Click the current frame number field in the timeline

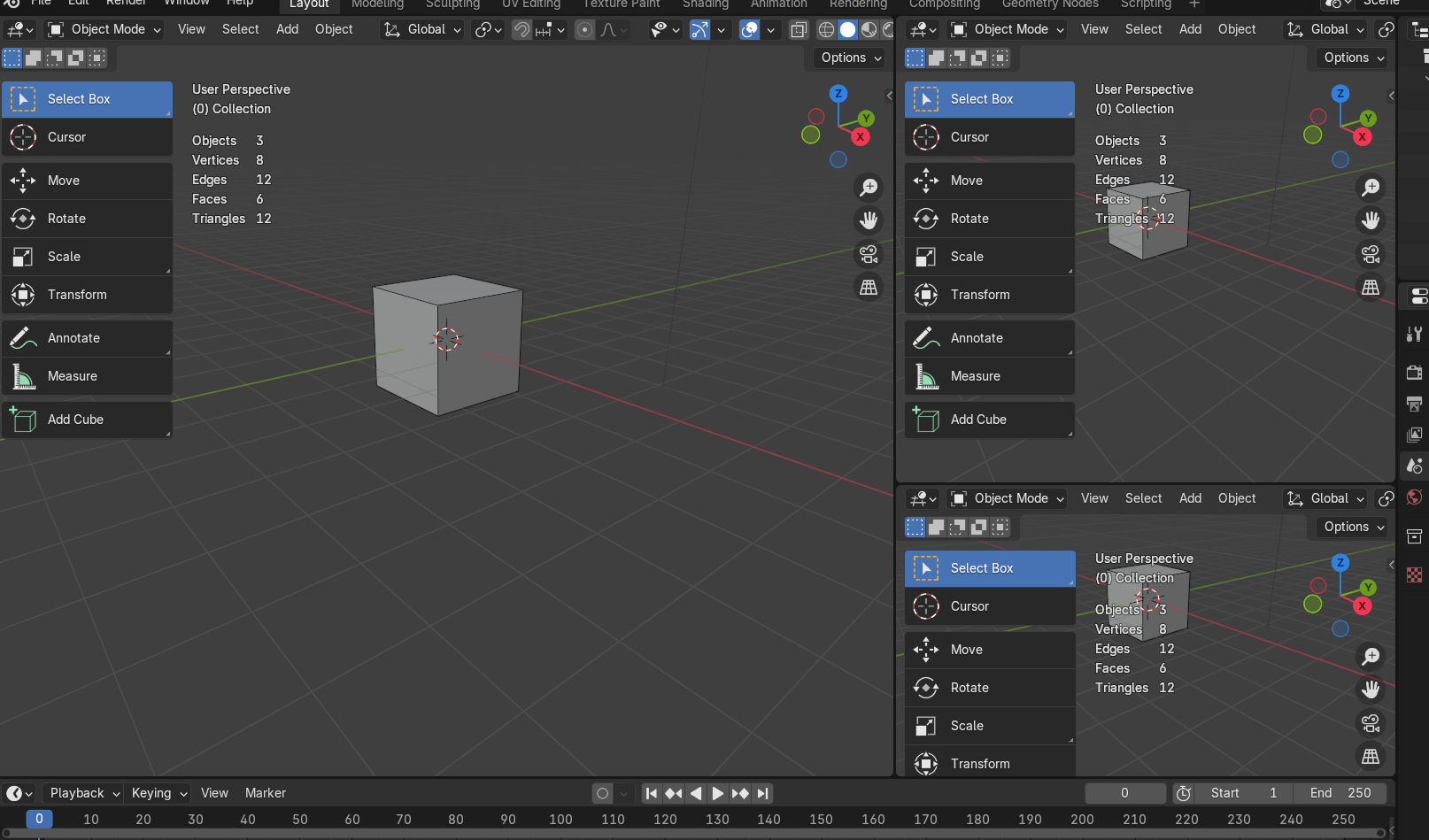tap(1125, 793)
